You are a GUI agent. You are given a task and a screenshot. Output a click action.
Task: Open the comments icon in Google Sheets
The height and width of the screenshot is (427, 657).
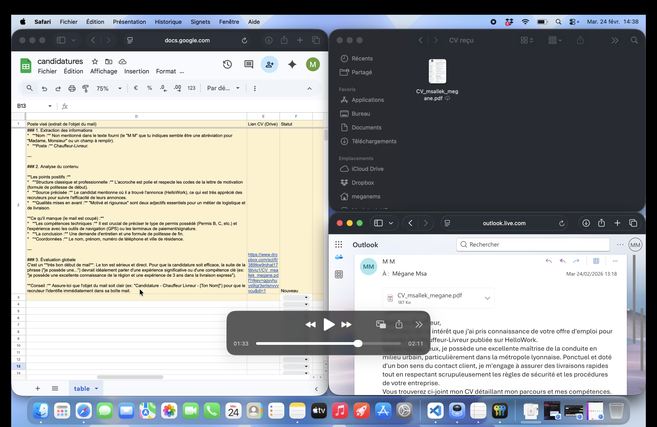point(248,64)
